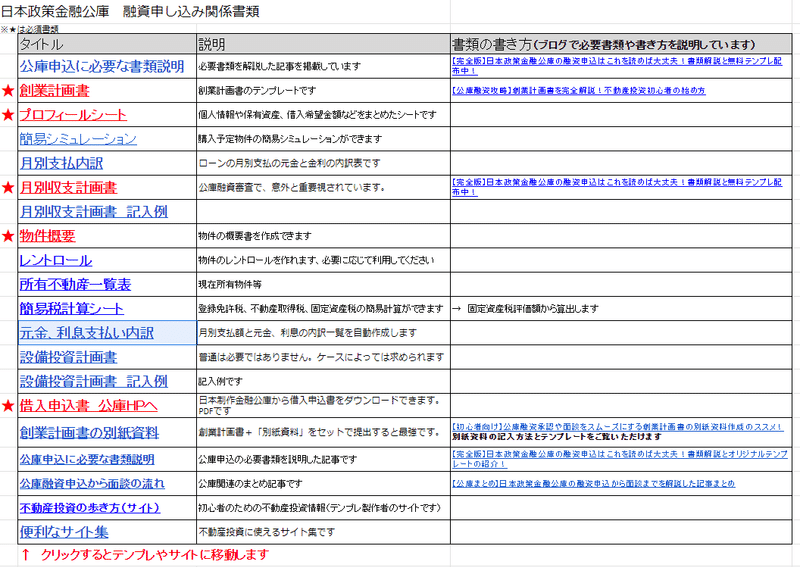Viewport: 800px width, 567px height.
Task: Open the 設備投資計画書 link
Action: pos(68,357)
